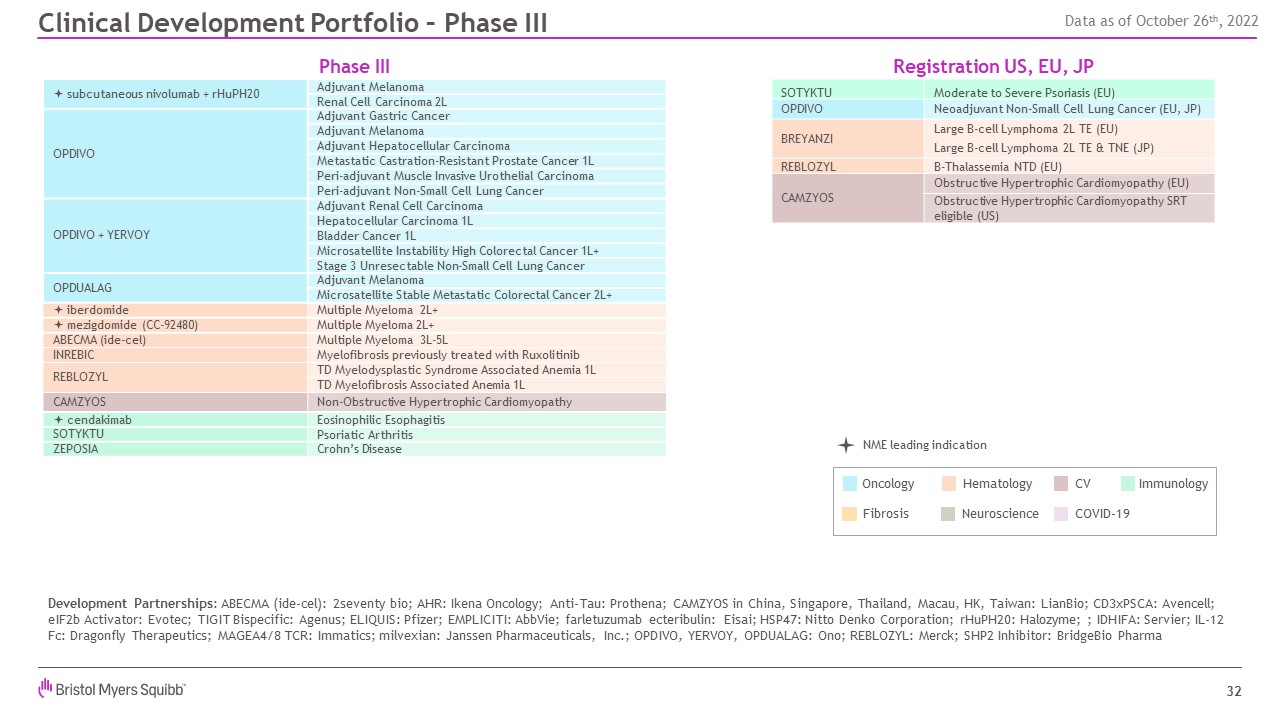Click the slide page number 32

(x=1233, y=691)
